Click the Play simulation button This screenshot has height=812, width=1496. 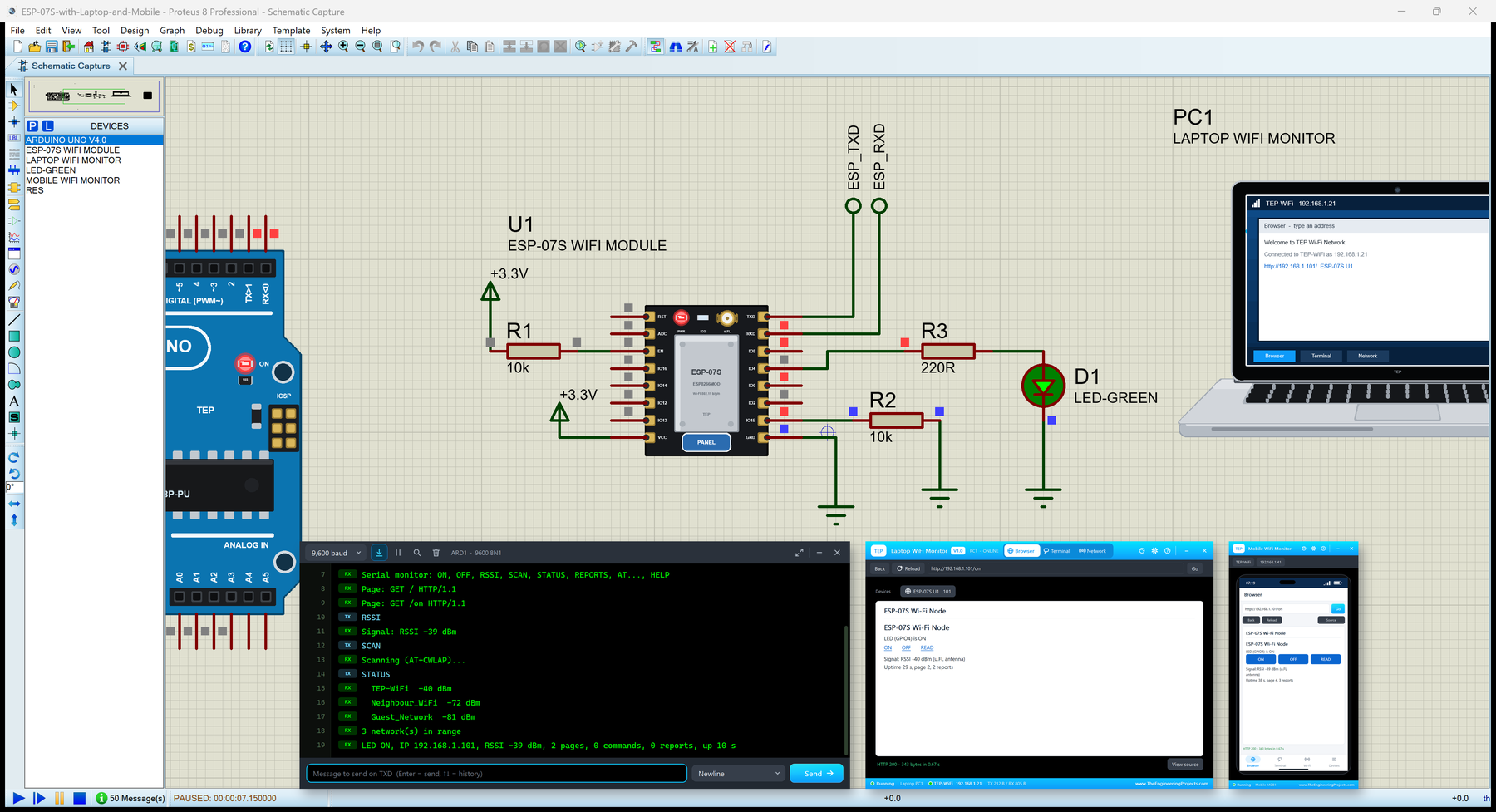[x=18, y=798]
